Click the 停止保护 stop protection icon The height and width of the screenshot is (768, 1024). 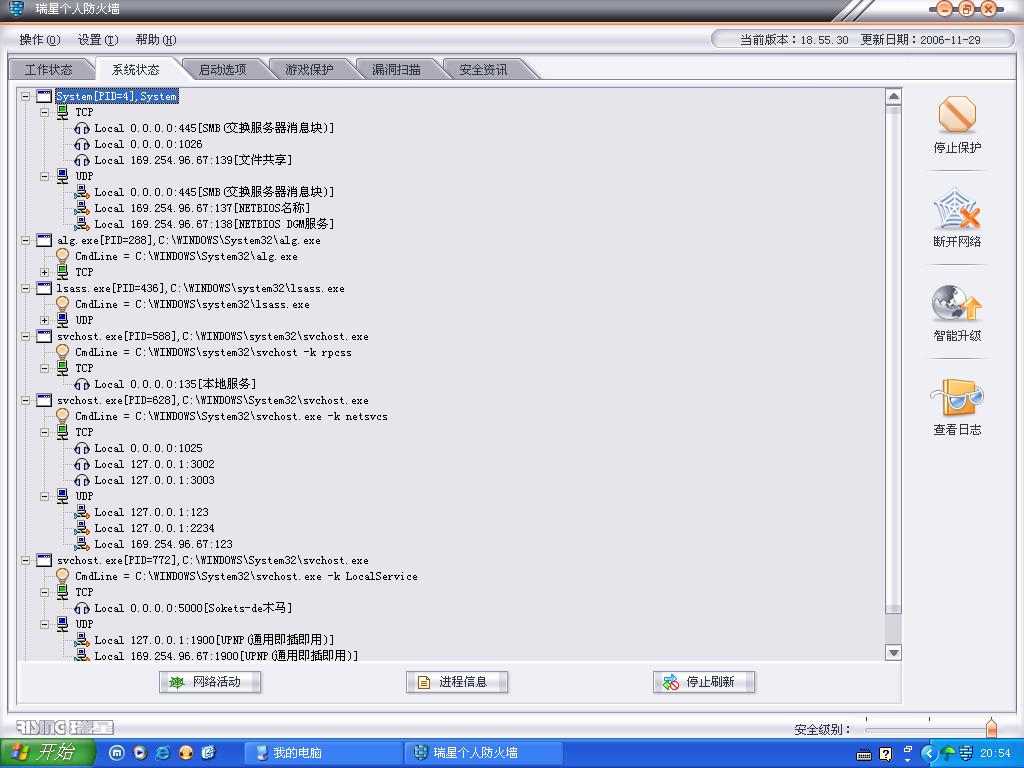[x=957, y=114]
